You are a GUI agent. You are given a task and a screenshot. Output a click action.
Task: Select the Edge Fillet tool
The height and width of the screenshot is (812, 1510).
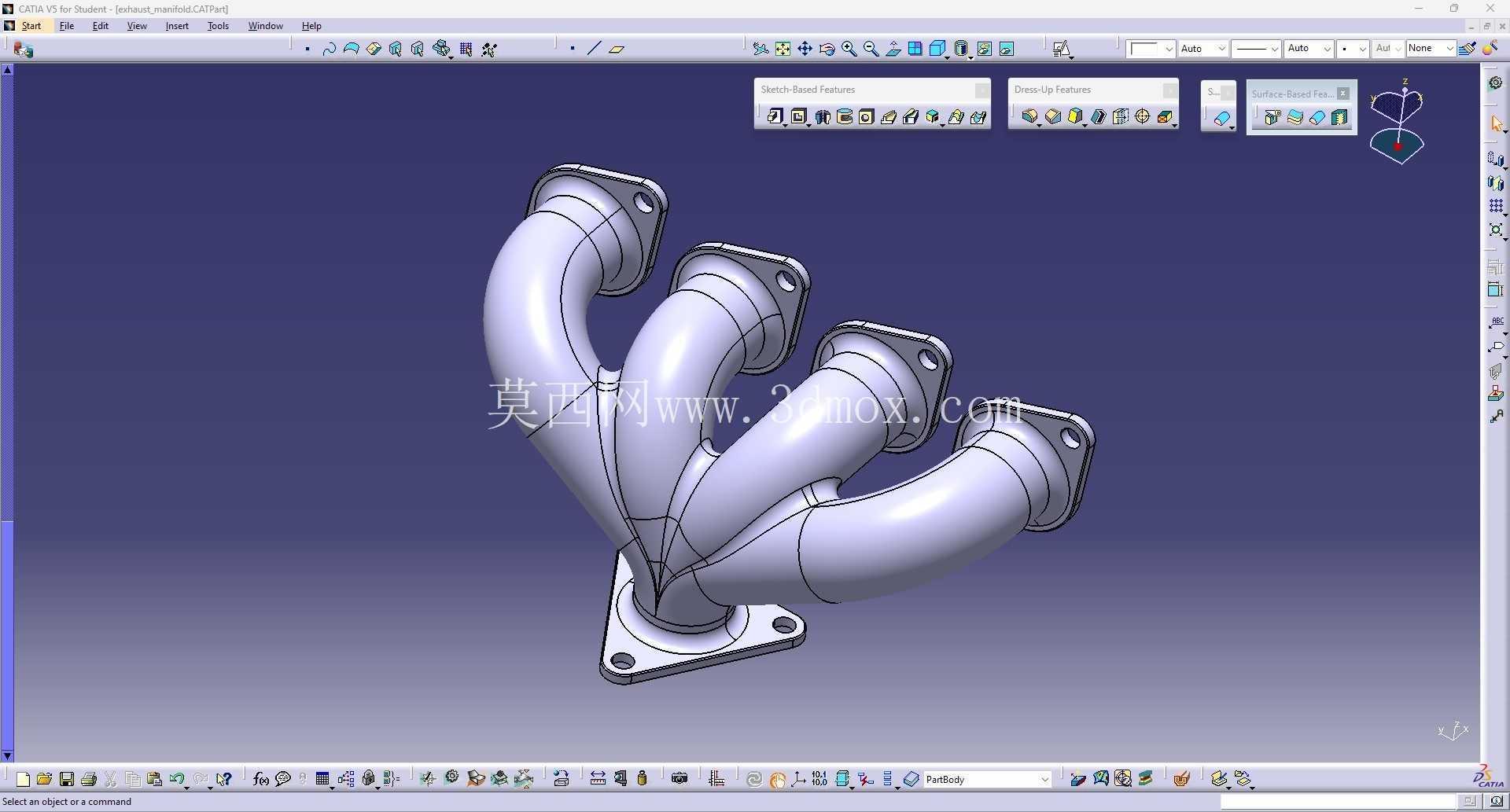(x=1029, y=117)
